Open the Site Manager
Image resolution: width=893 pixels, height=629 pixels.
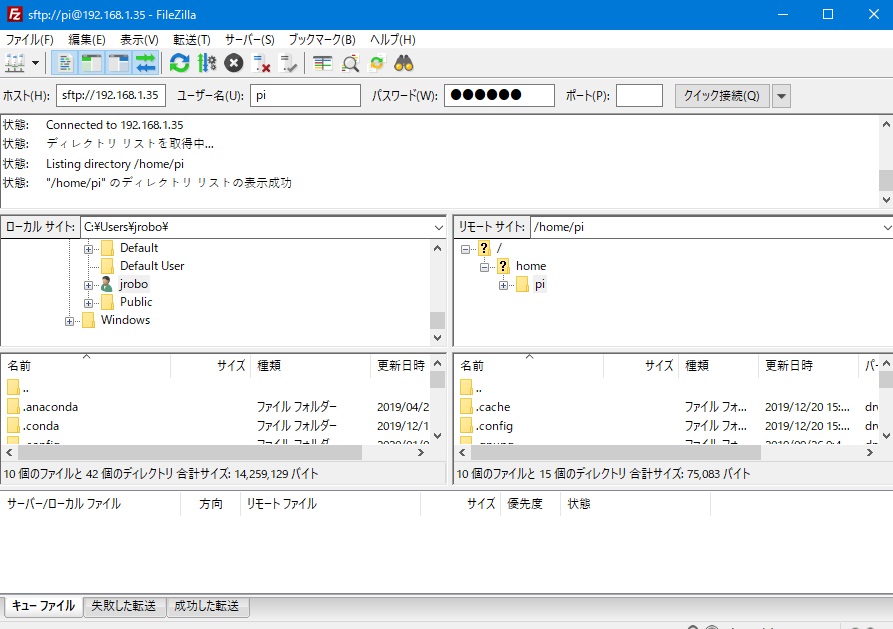[15, 63]
